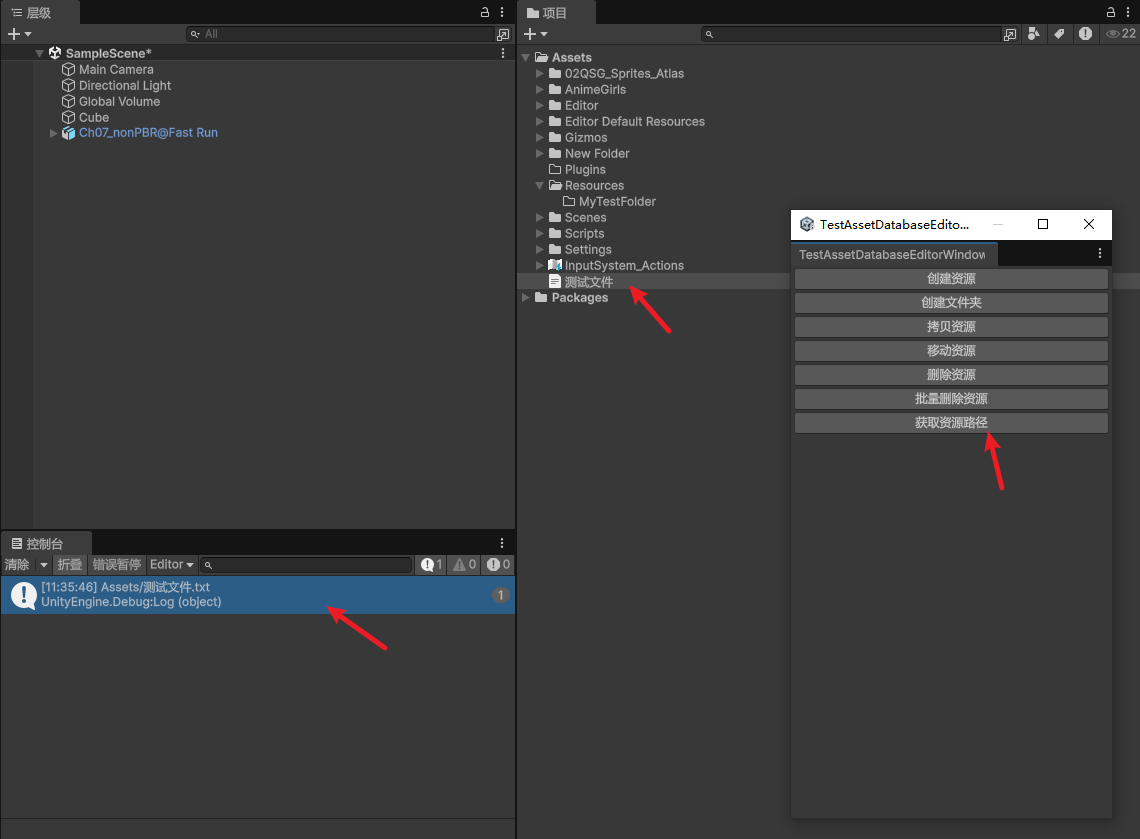
Task: Toggle Project panel lock icon
Action: coord(1111,12)
